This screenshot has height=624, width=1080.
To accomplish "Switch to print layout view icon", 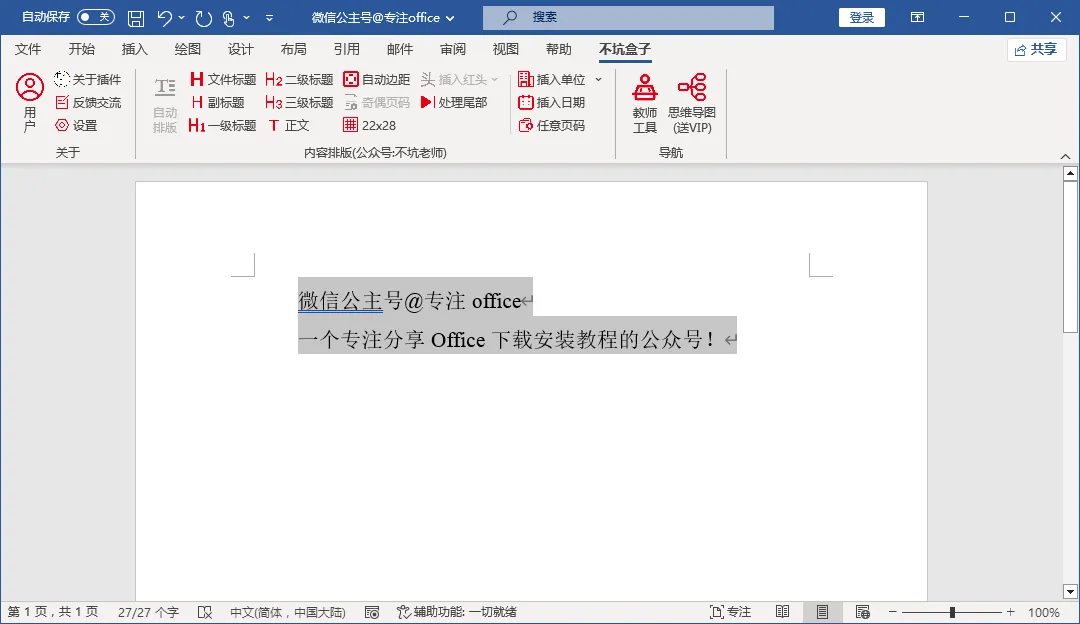I will [x=822, y=612].
